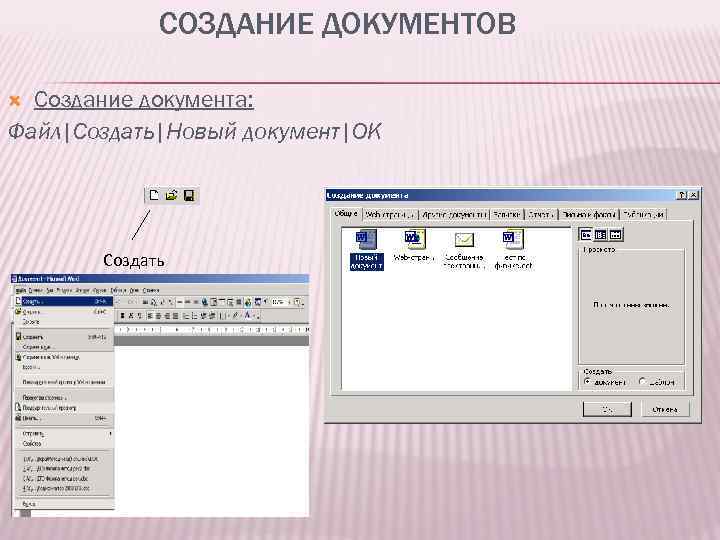
Task: Open the Записки tab
Action: tap(507, 214)
